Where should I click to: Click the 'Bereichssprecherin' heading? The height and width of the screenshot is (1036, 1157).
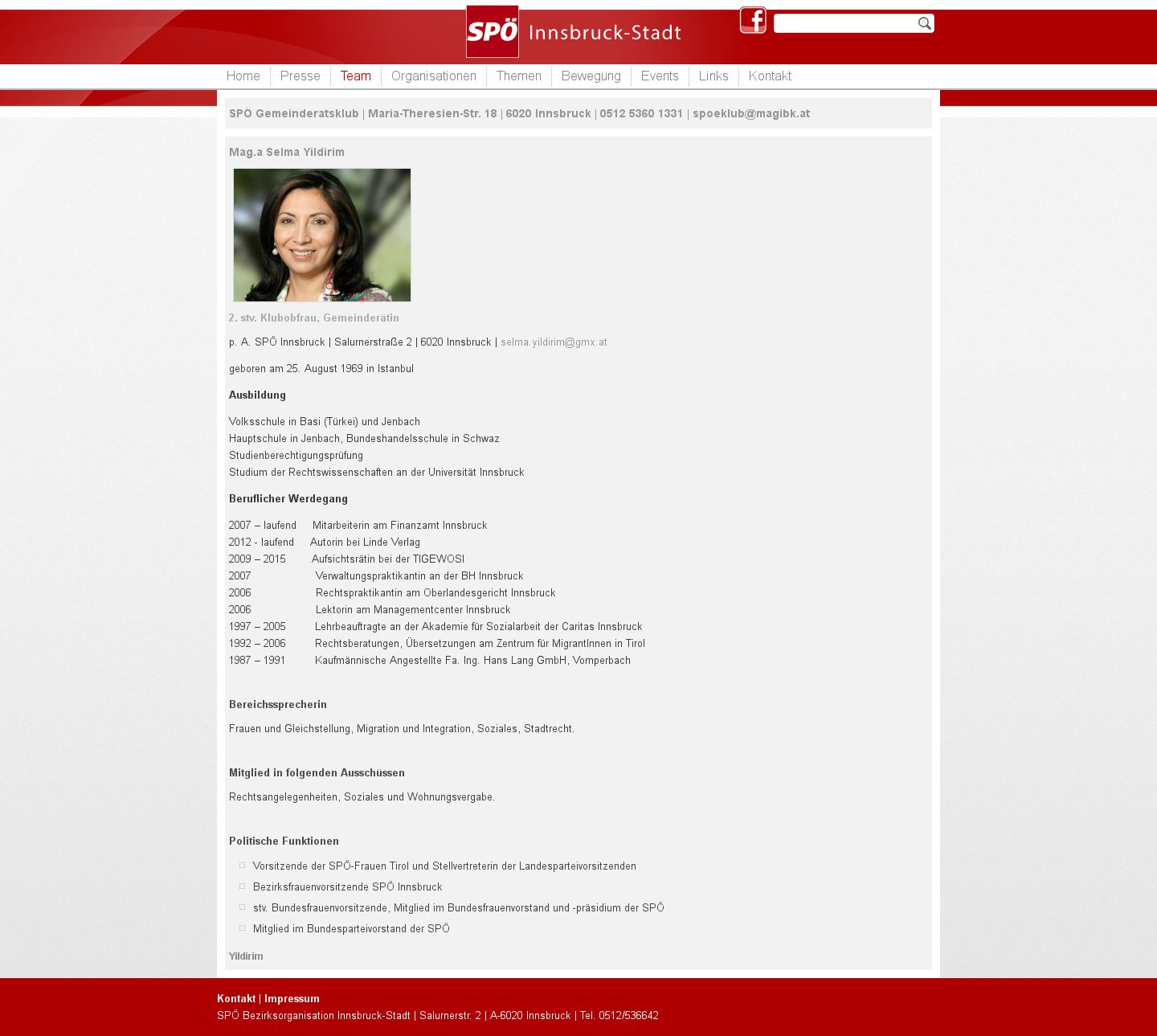(x=278, y=704)
